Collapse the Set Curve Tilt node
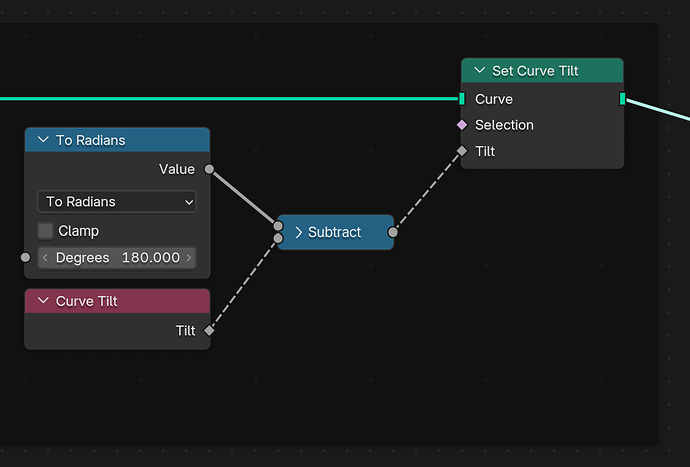The width and height of the screenshot is (690, 467). [480, 70]
